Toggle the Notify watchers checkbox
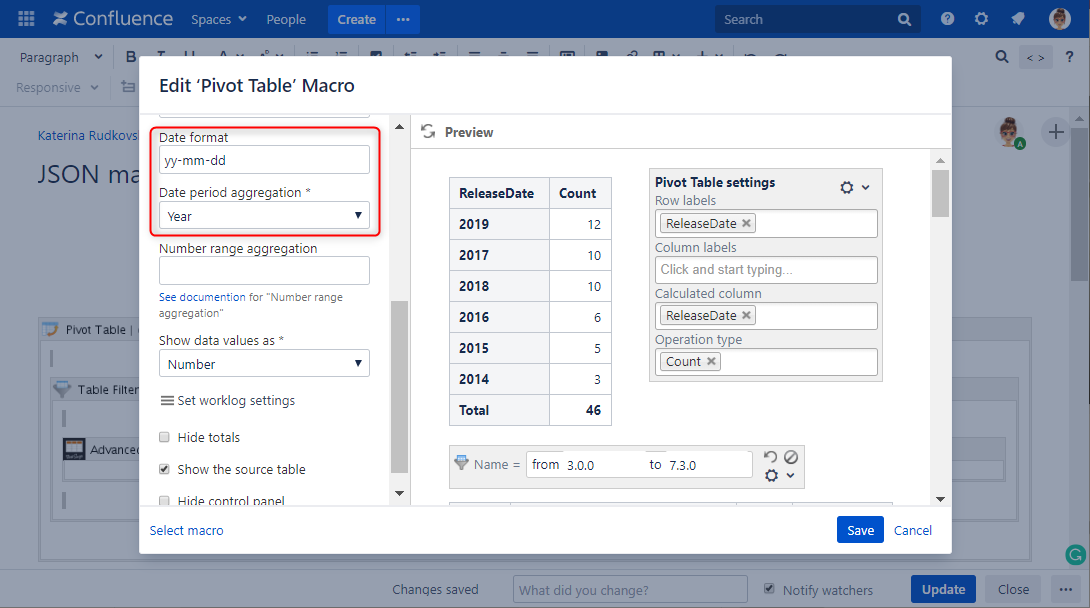The width and height of the screenshot is (1090, 608). (769, 589)
